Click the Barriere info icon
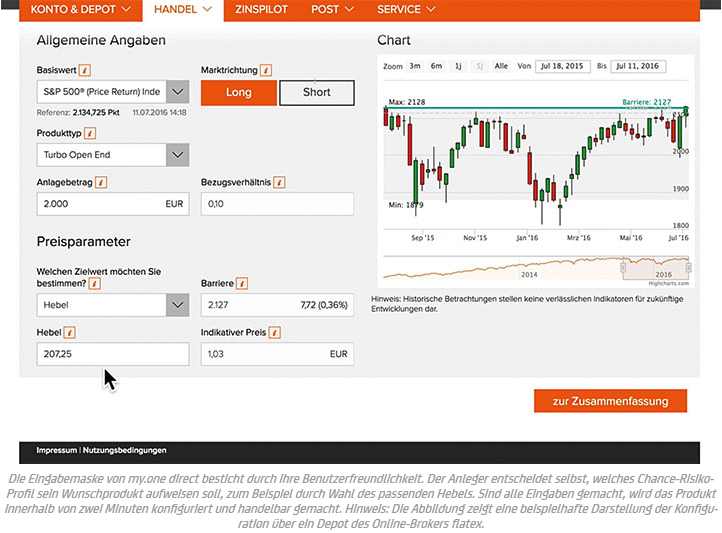The image size is (722, 533). [x=244, y=283]
